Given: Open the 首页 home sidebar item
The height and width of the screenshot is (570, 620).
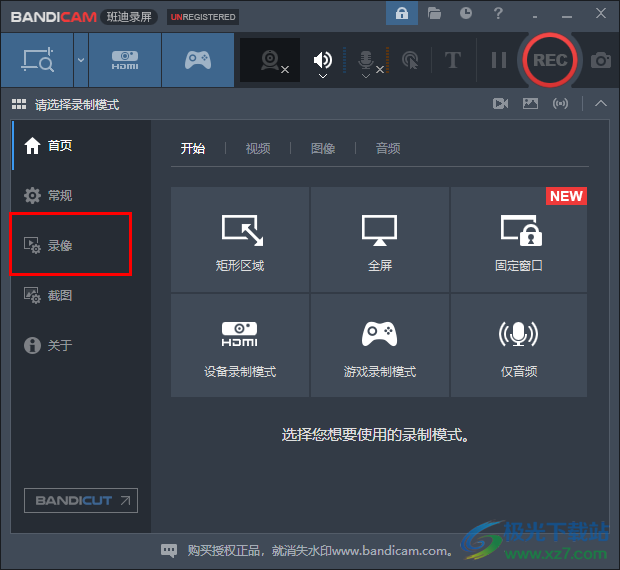Looking at the screenshot, I should 81,145.
